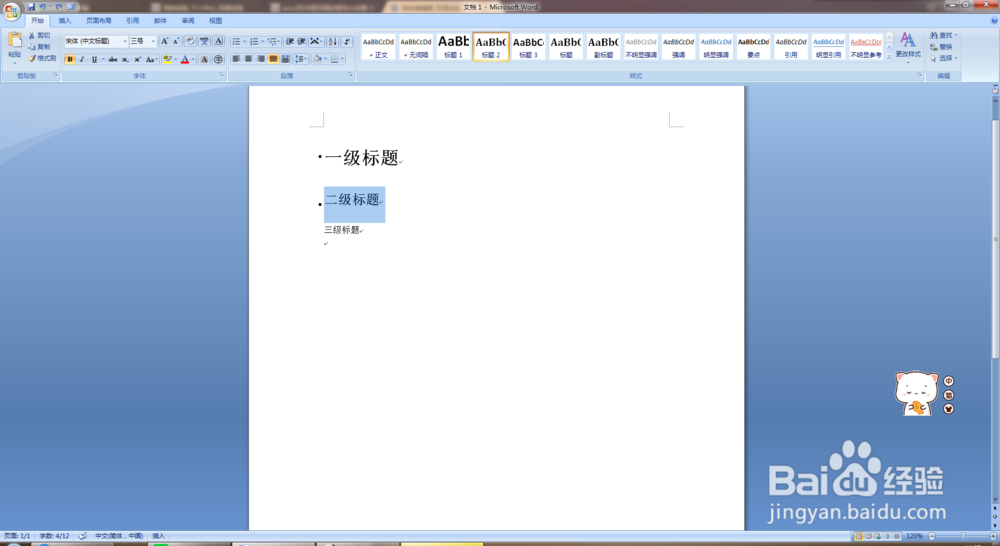Click the Office button orb
This screenshot has height=546, width=1000.
pos(11,11)
